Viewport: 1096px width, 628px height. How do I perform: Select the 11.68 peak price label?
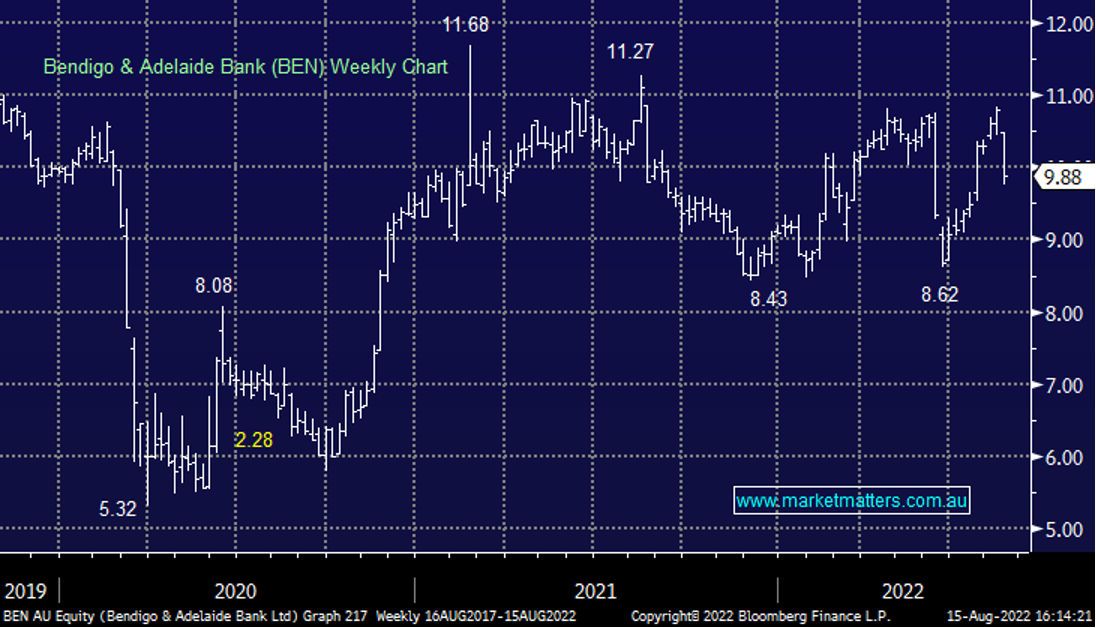click(466, 25)
